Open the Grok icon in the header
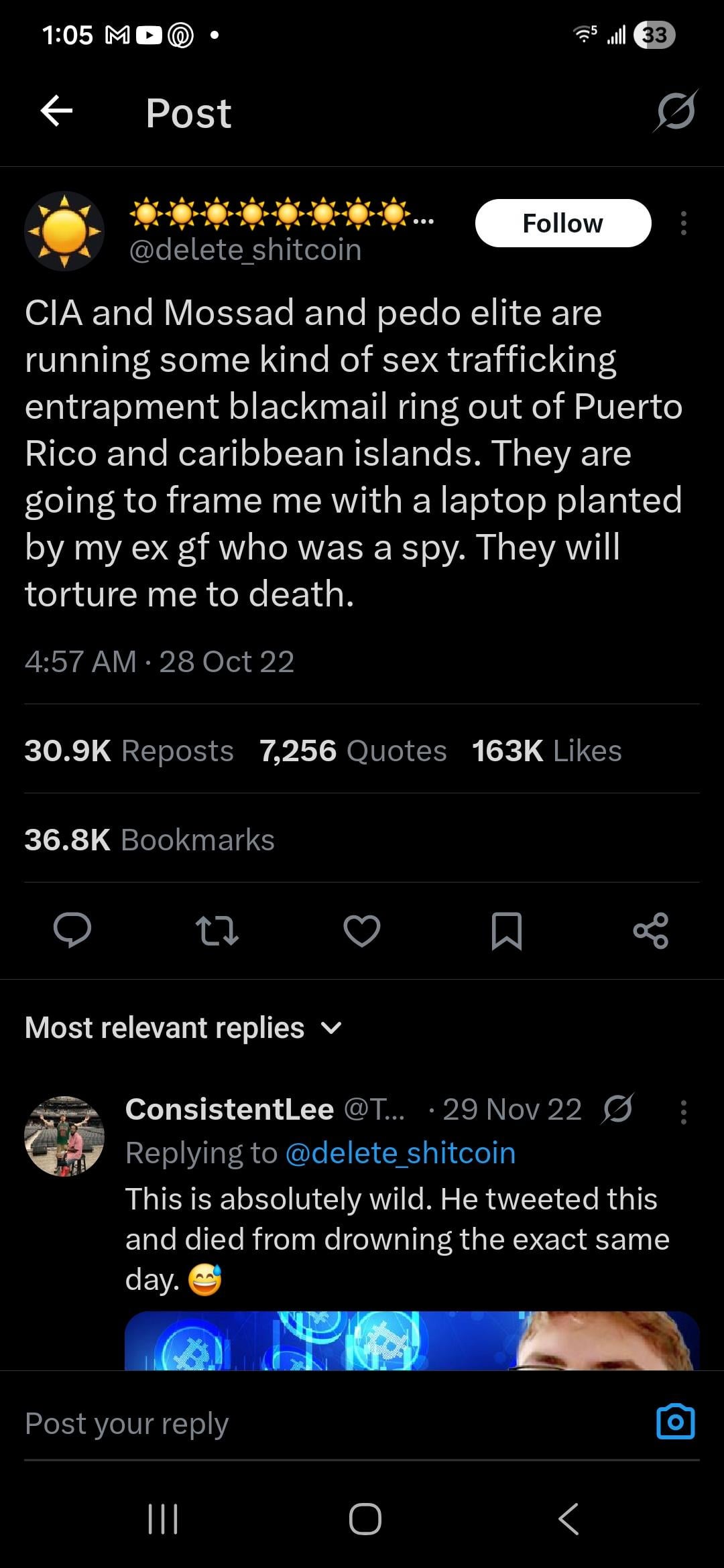 pos(676,111)
